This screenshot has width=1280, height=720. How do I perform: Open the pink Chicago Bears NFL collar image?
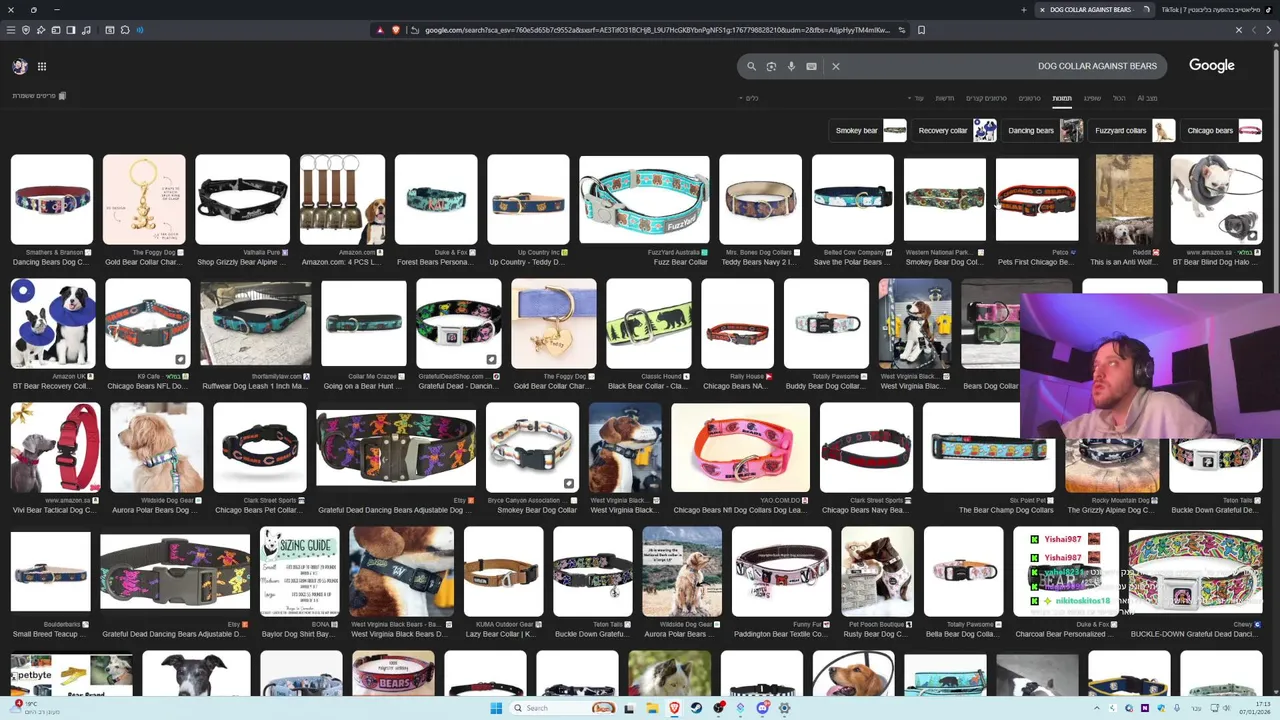coord(740,448)
